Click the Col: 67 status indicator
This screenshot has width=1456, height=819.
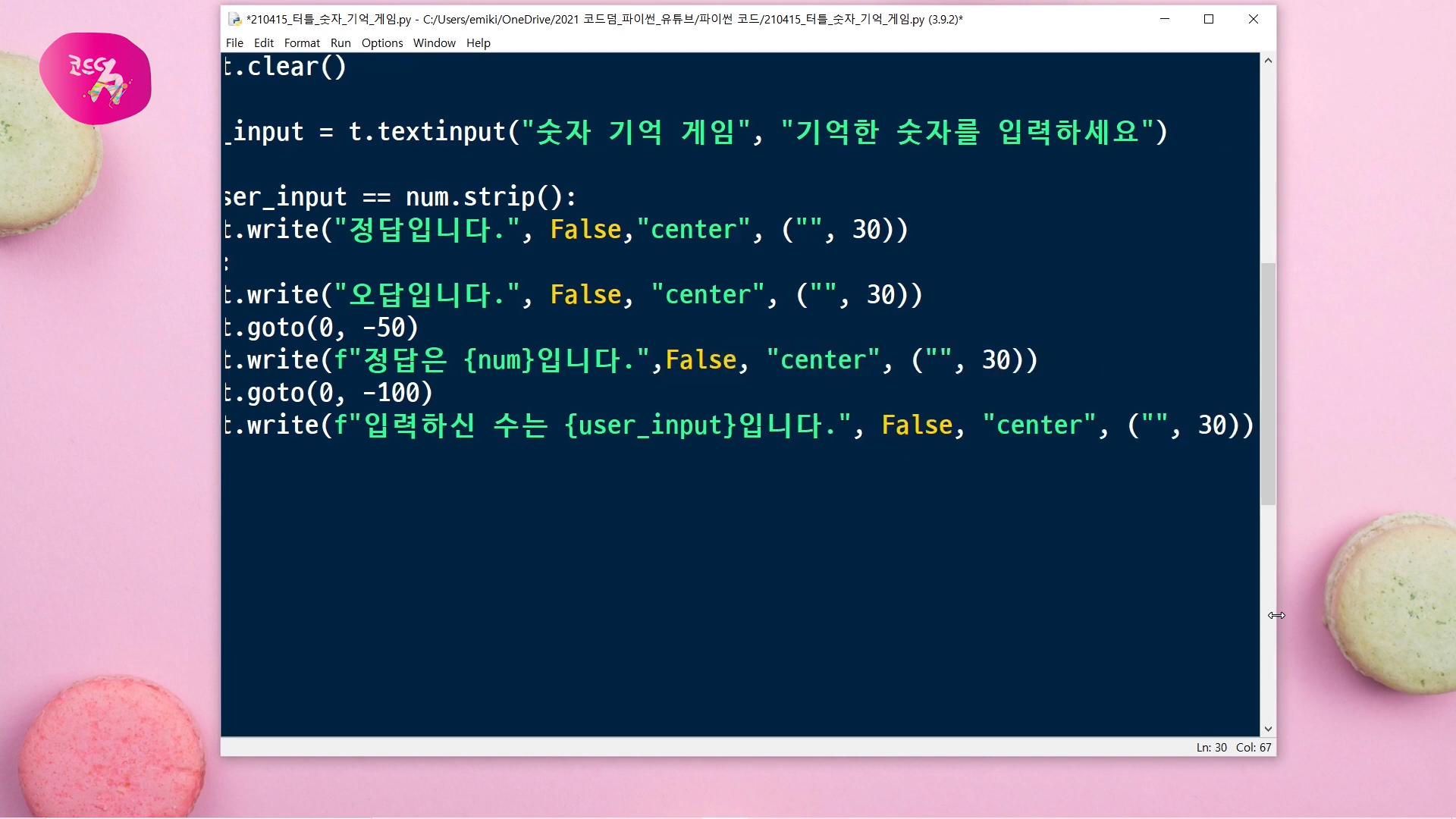tap(1253, 747)
